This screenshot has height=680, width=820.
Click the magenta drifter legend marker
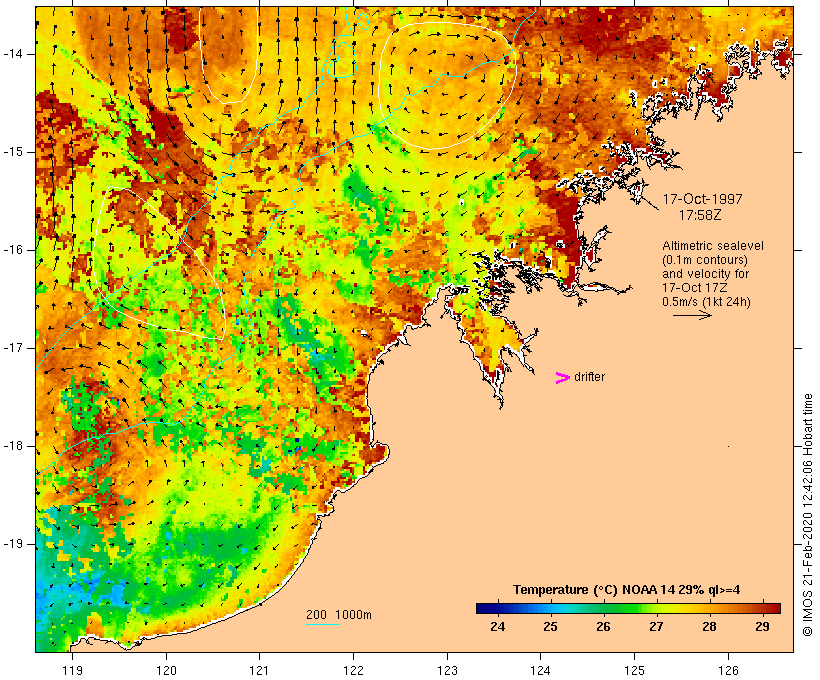coord(562,378)
